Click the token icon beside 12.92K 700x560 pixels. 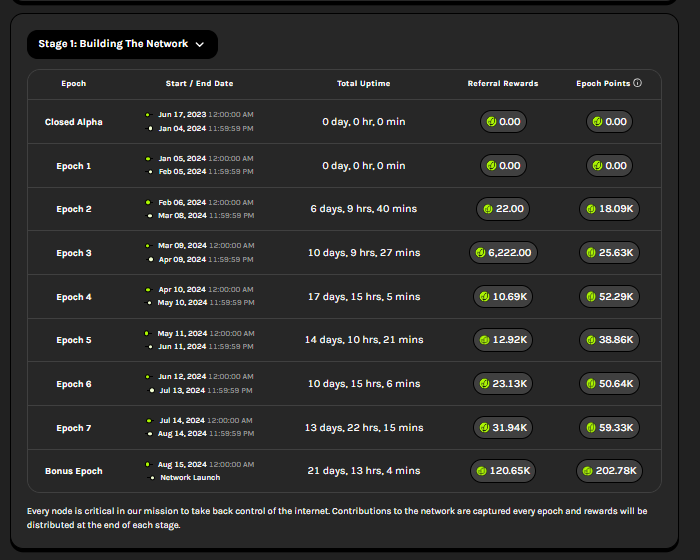[x=484, y=340]
